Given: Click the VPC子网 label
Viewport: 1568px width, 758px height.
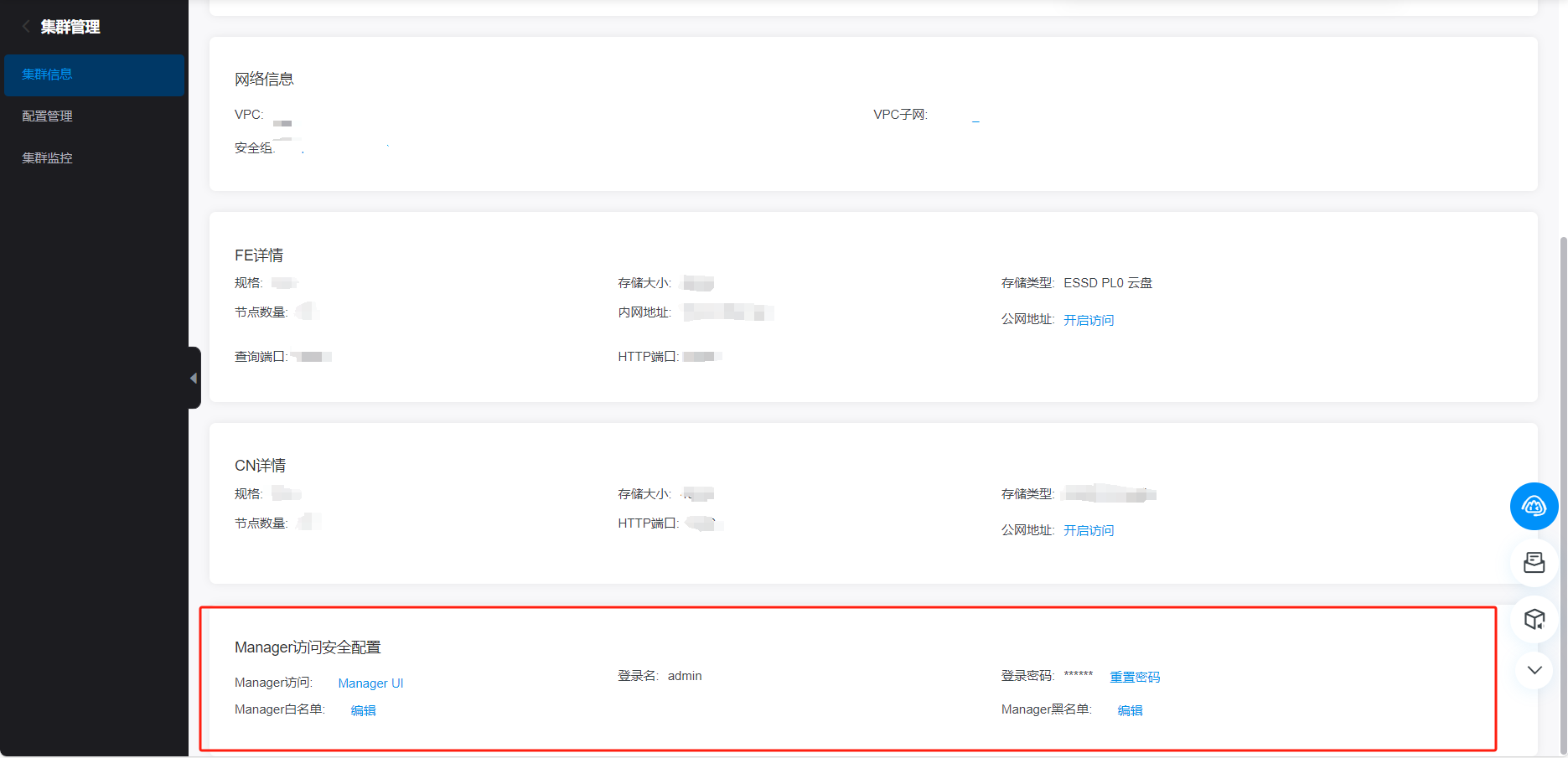Looking at the screenshot, I should click(x=901, y=115).
